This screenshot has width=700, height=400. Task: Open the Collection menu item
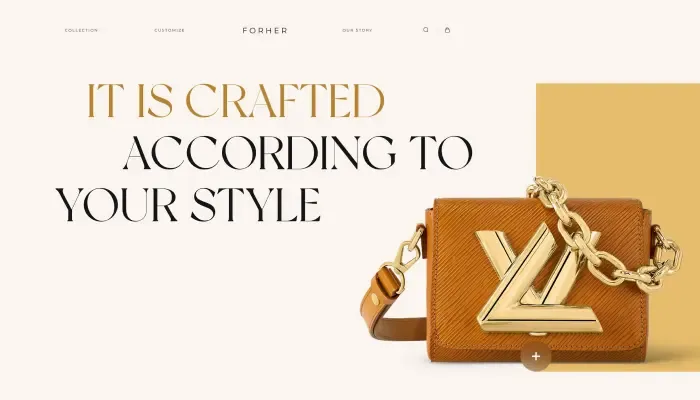[x=81, y=30]
